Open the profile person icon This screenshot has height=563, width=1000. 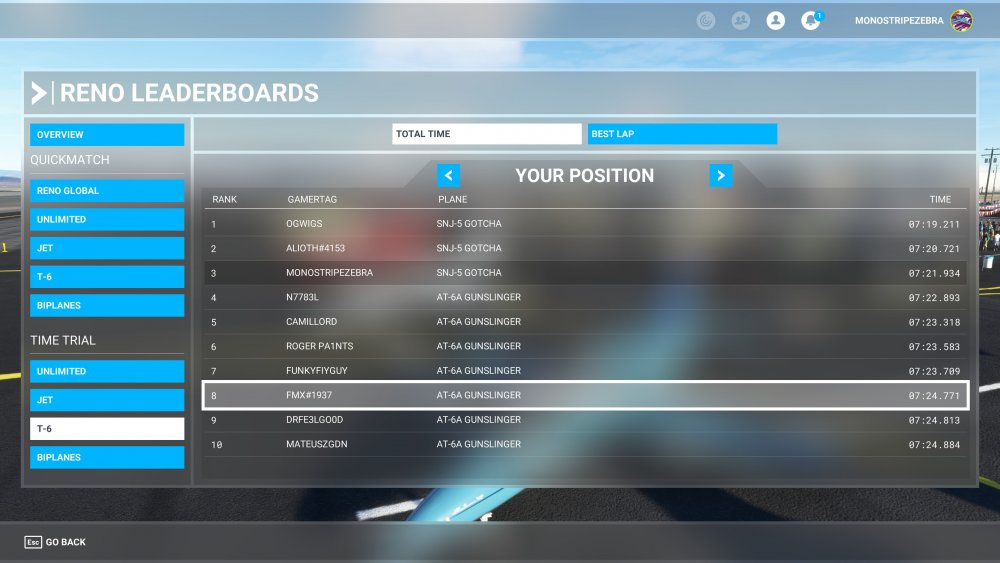(x=776, y=20)
